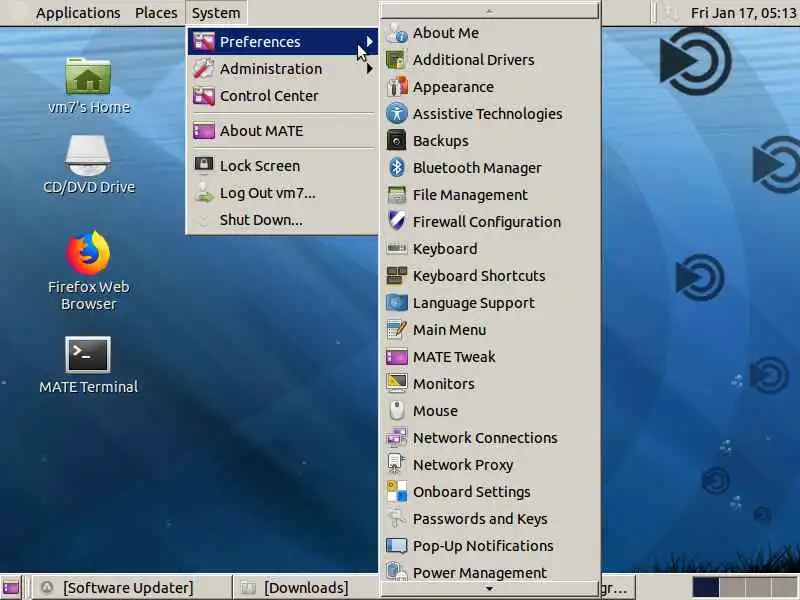Click the Firewall Configuration shield icon
The height and width of the screenshot is (600, 800).
(x=396, y=221)
